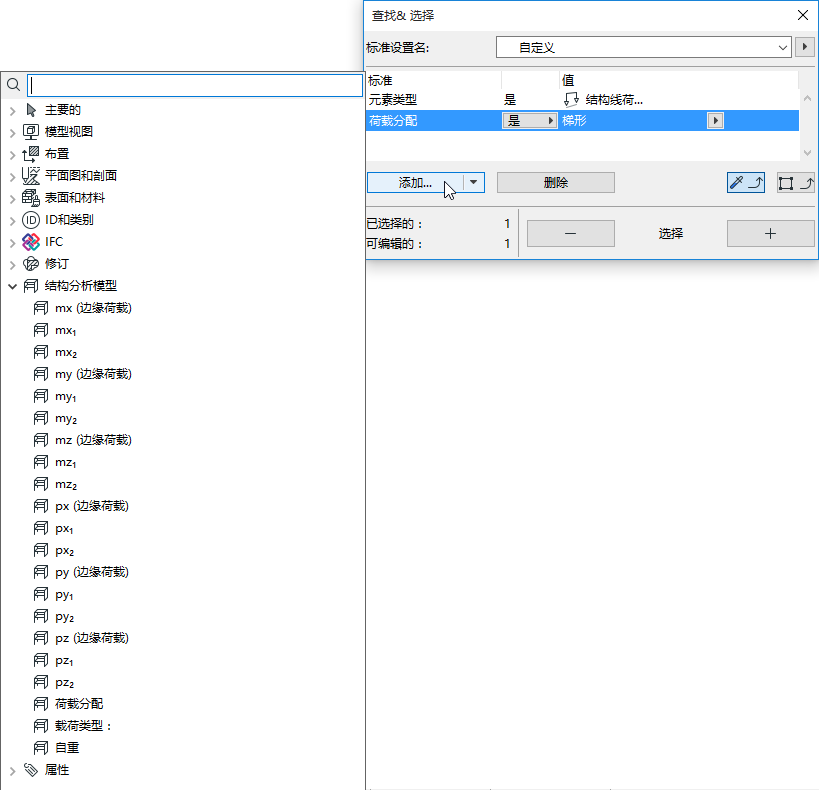Select the 载荷类型 criterion

tap(83, 726)
